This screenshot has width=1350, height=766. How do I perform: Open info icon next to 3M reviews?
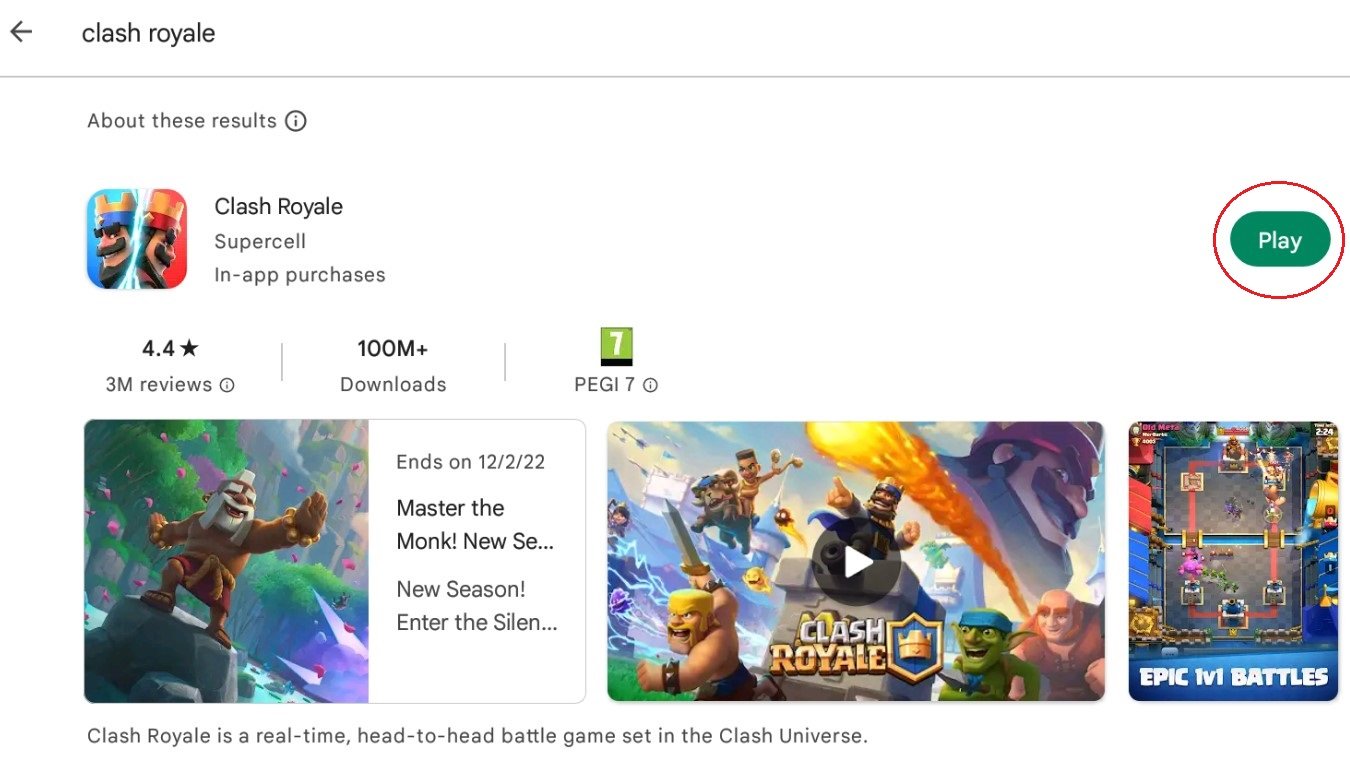coord(227,385)
